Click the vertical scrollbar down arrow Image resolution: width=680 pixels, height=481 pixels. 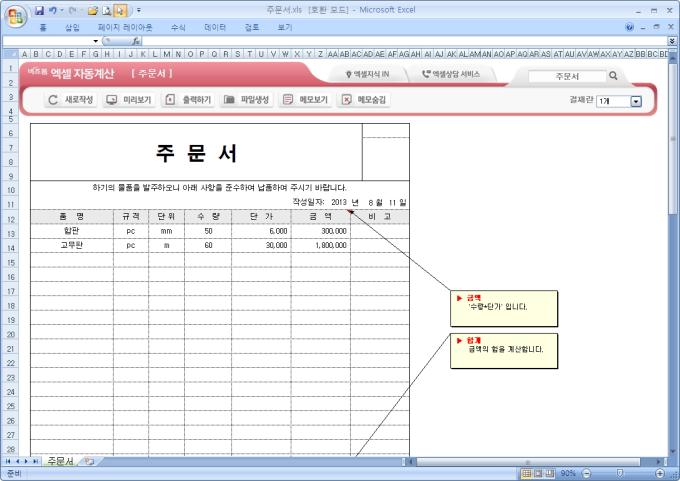click(673, 452)
